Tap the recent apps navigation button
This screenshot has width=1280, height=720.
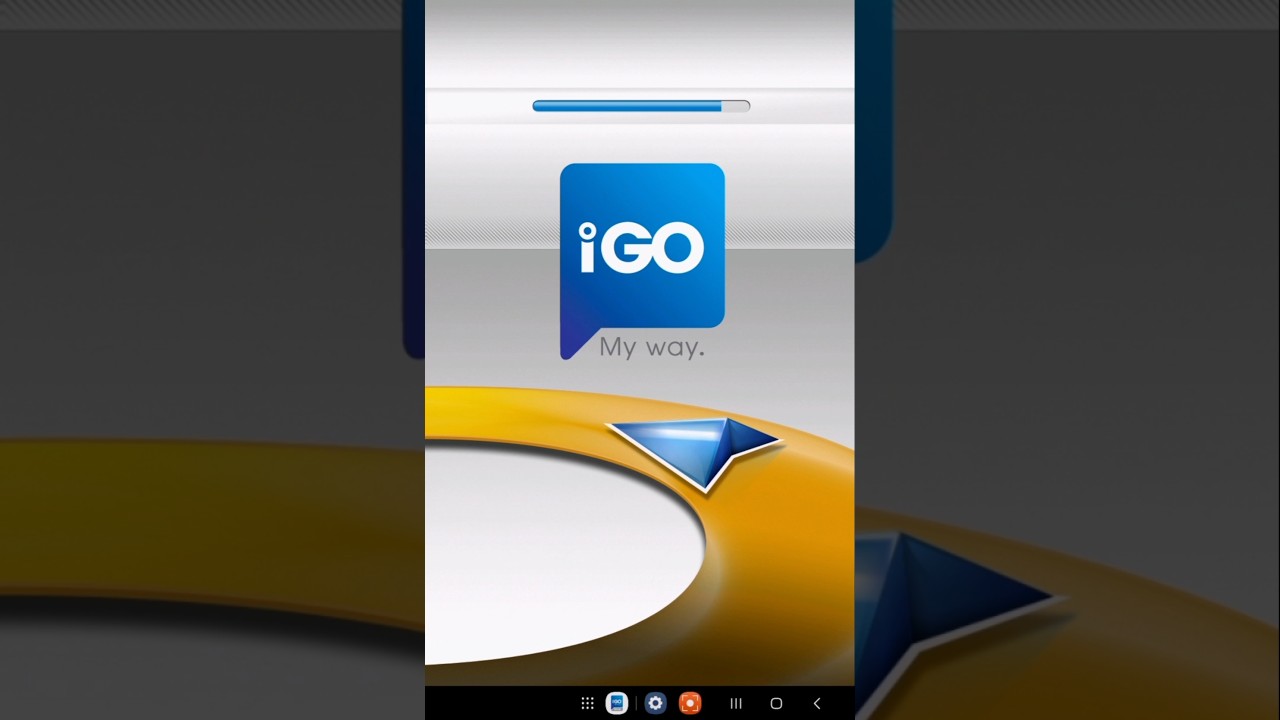736,704
